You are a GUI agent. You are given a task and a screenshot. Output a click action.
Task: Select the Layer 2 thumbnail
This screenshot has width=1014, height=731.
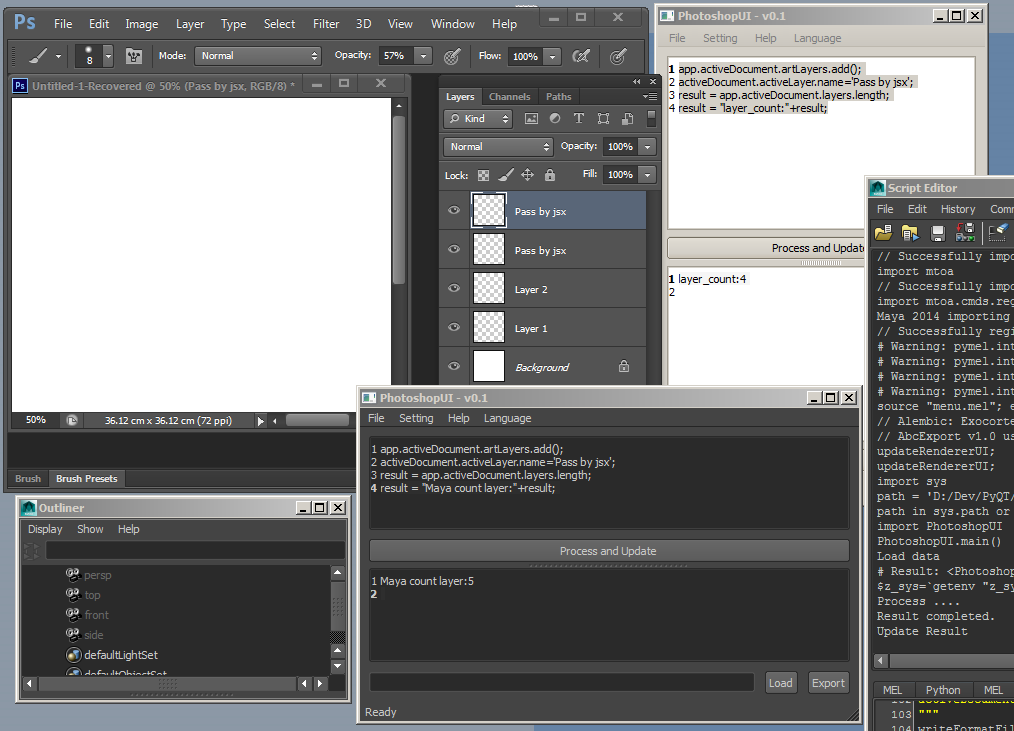click(x=489, y=288)
